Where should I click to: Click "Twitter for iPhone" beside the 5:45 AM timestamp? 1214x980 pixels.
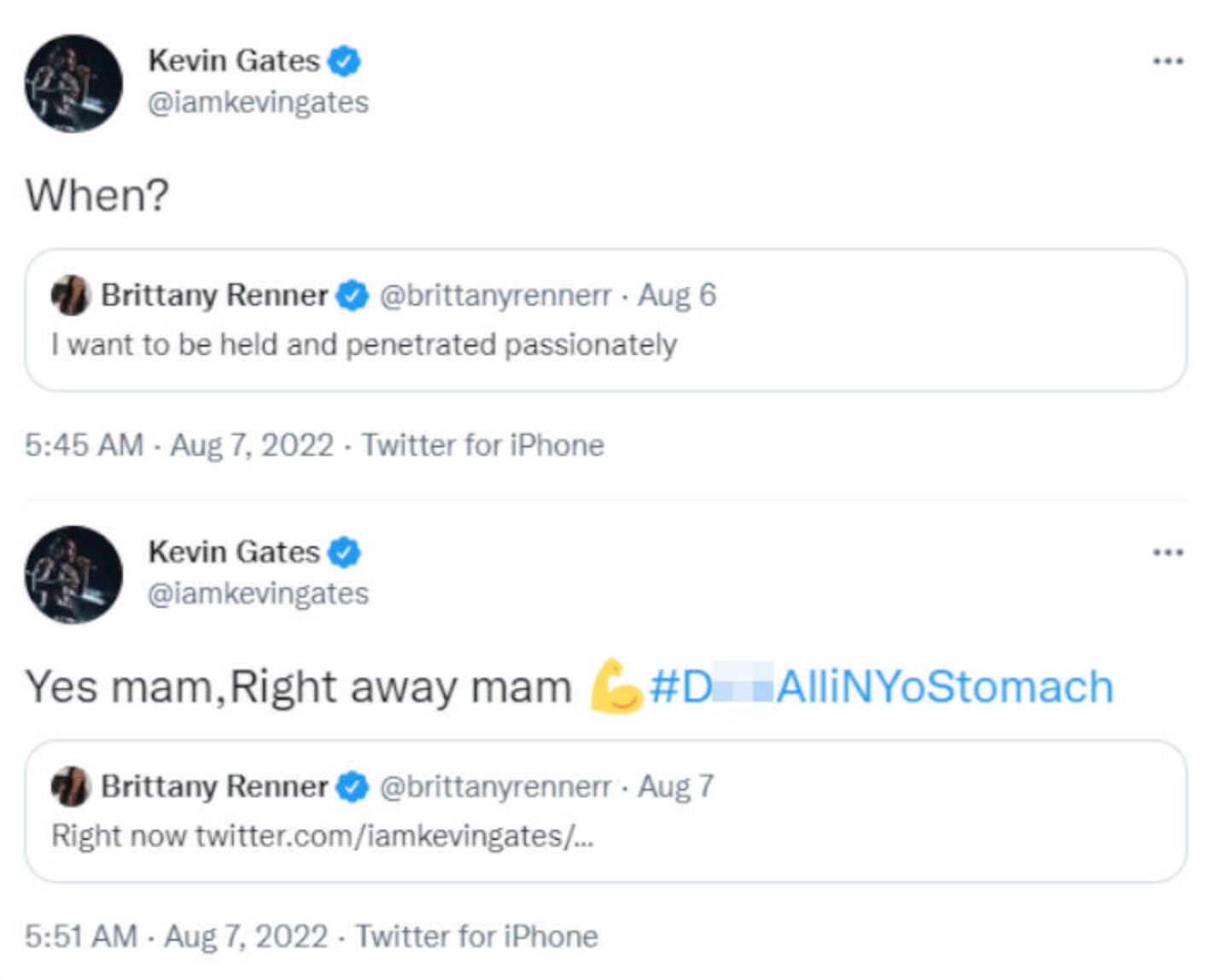click(x=482, y=446)
